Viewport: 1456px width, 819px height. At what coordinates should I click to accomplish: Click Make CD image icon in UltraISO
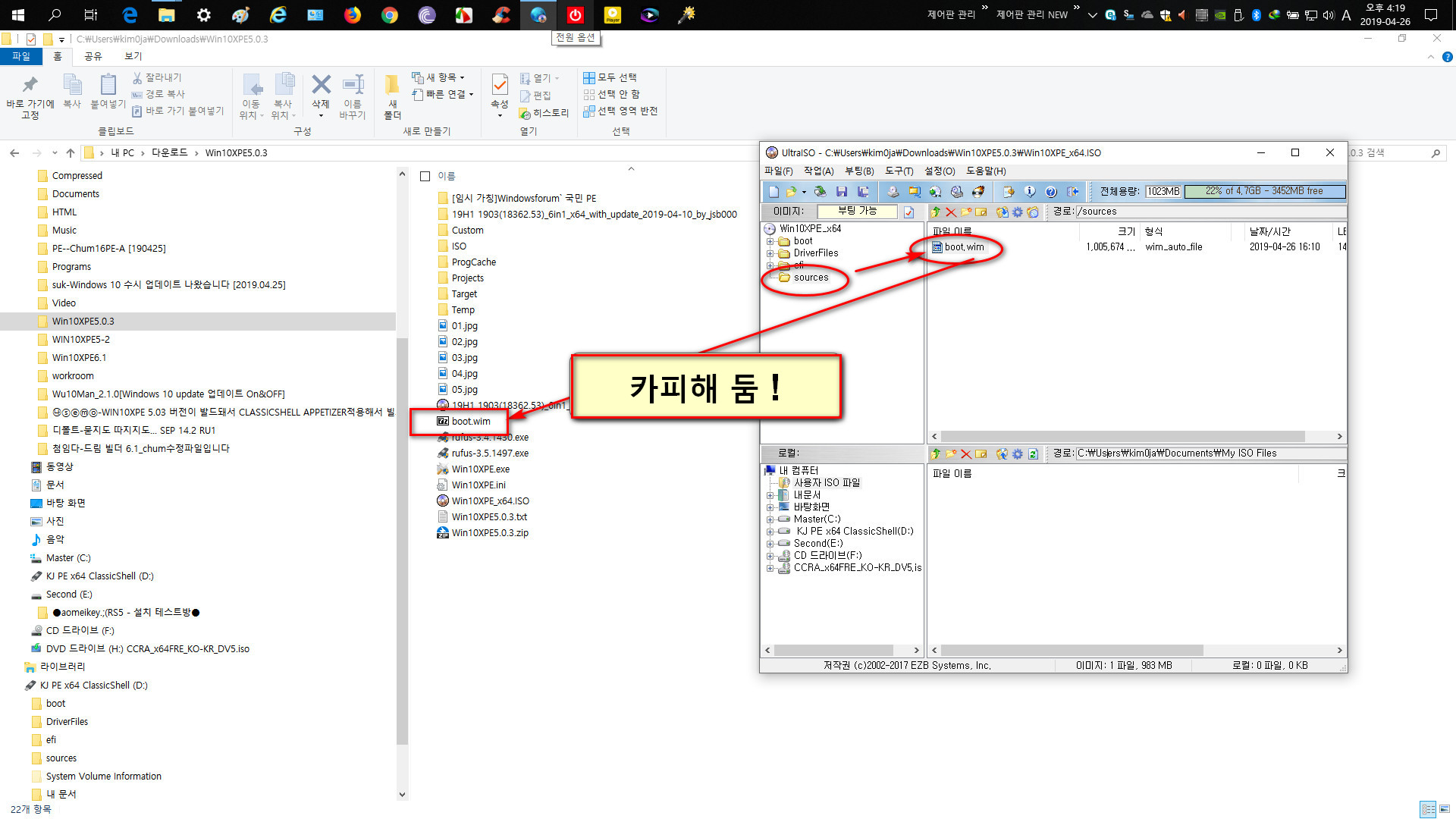click(x=893, y=191)
